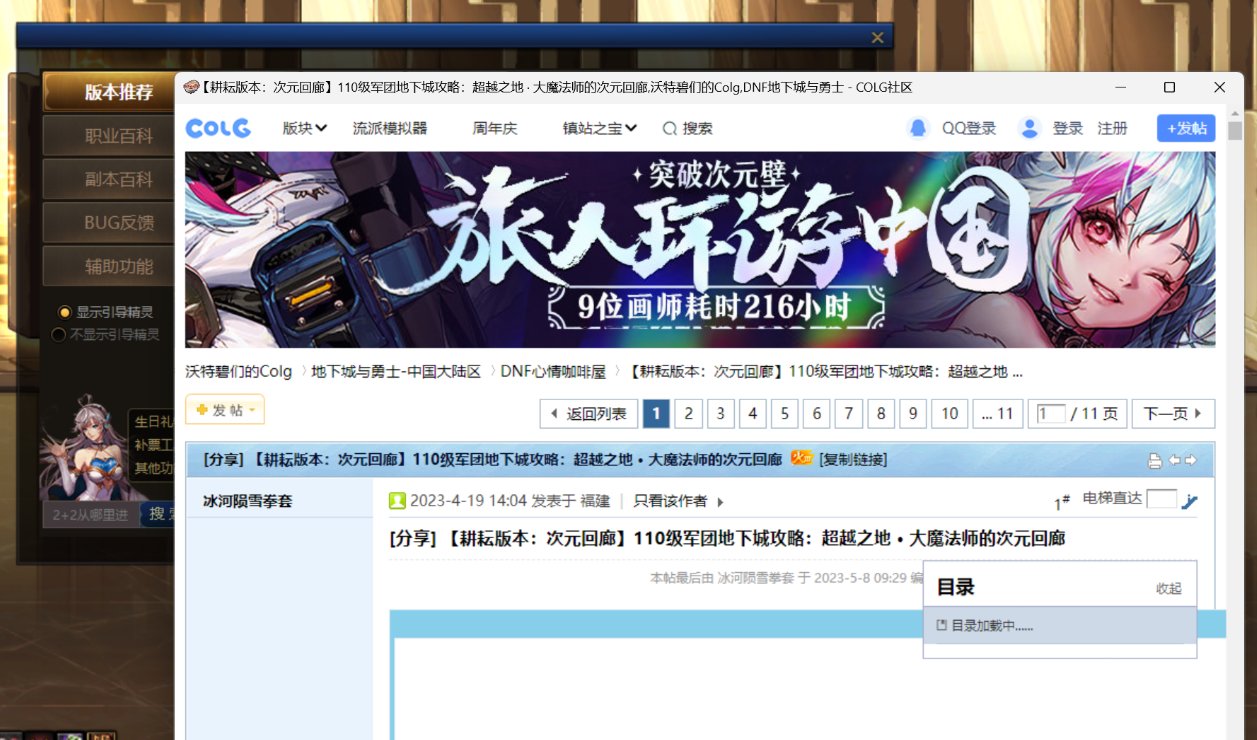Screen dimensions: 1257x740
Task: Click the 搜索 button in the game panel
Action: [x=158, y=515]
